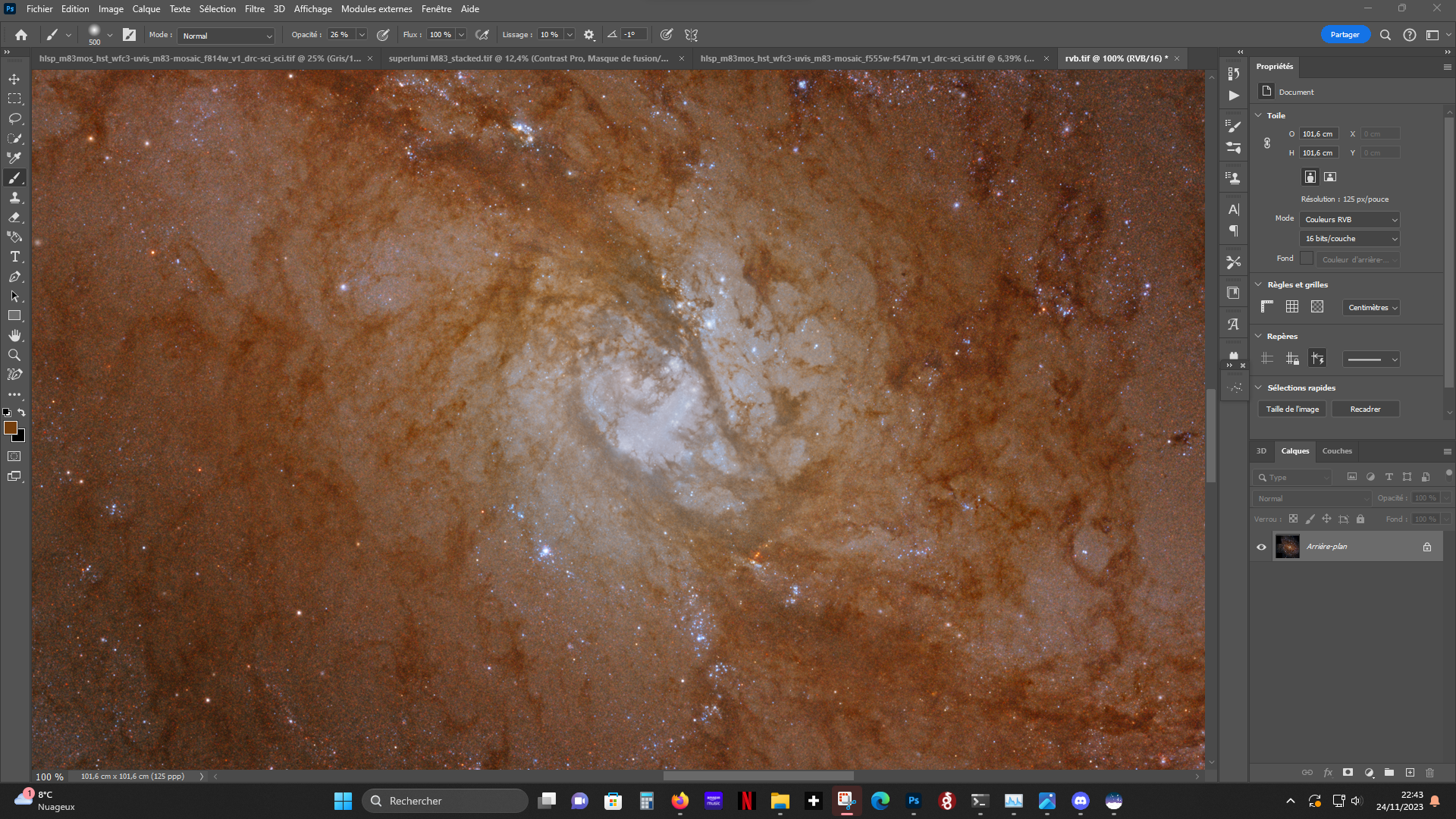Select the Hand tool

click(x=14, y=335)
